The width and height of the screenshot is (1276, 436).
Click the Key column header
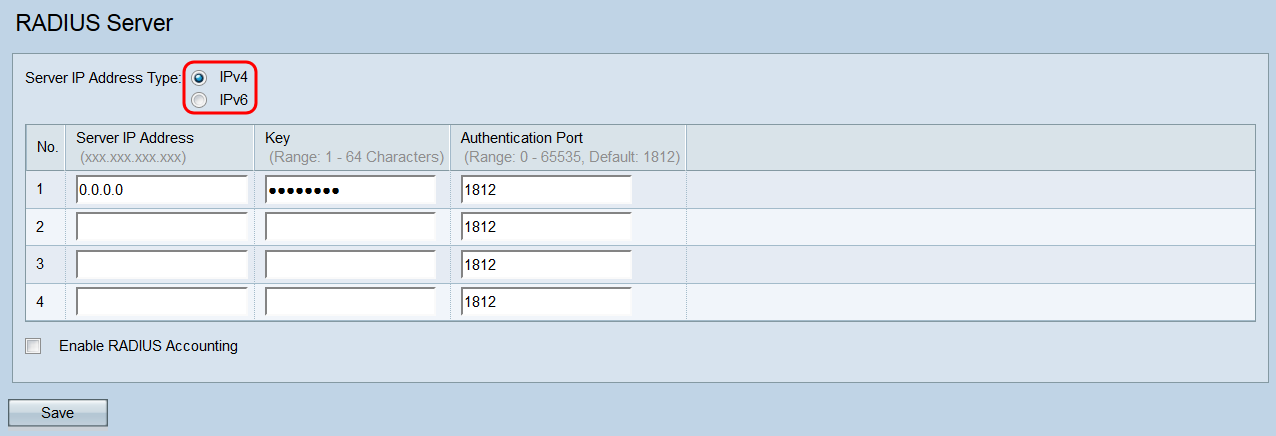(x=277, y=138)
